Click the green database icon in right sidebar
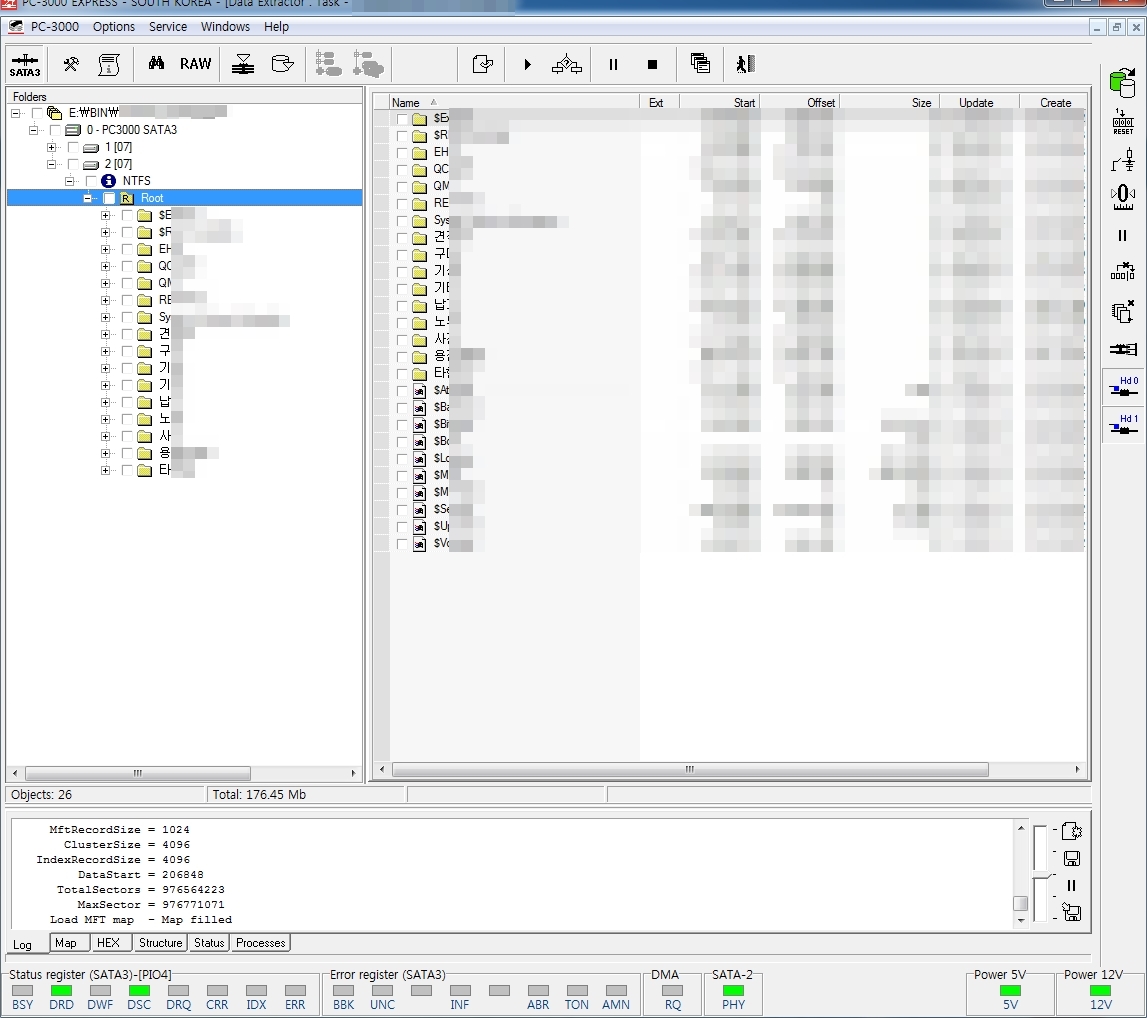 [x=1123, y=82]
